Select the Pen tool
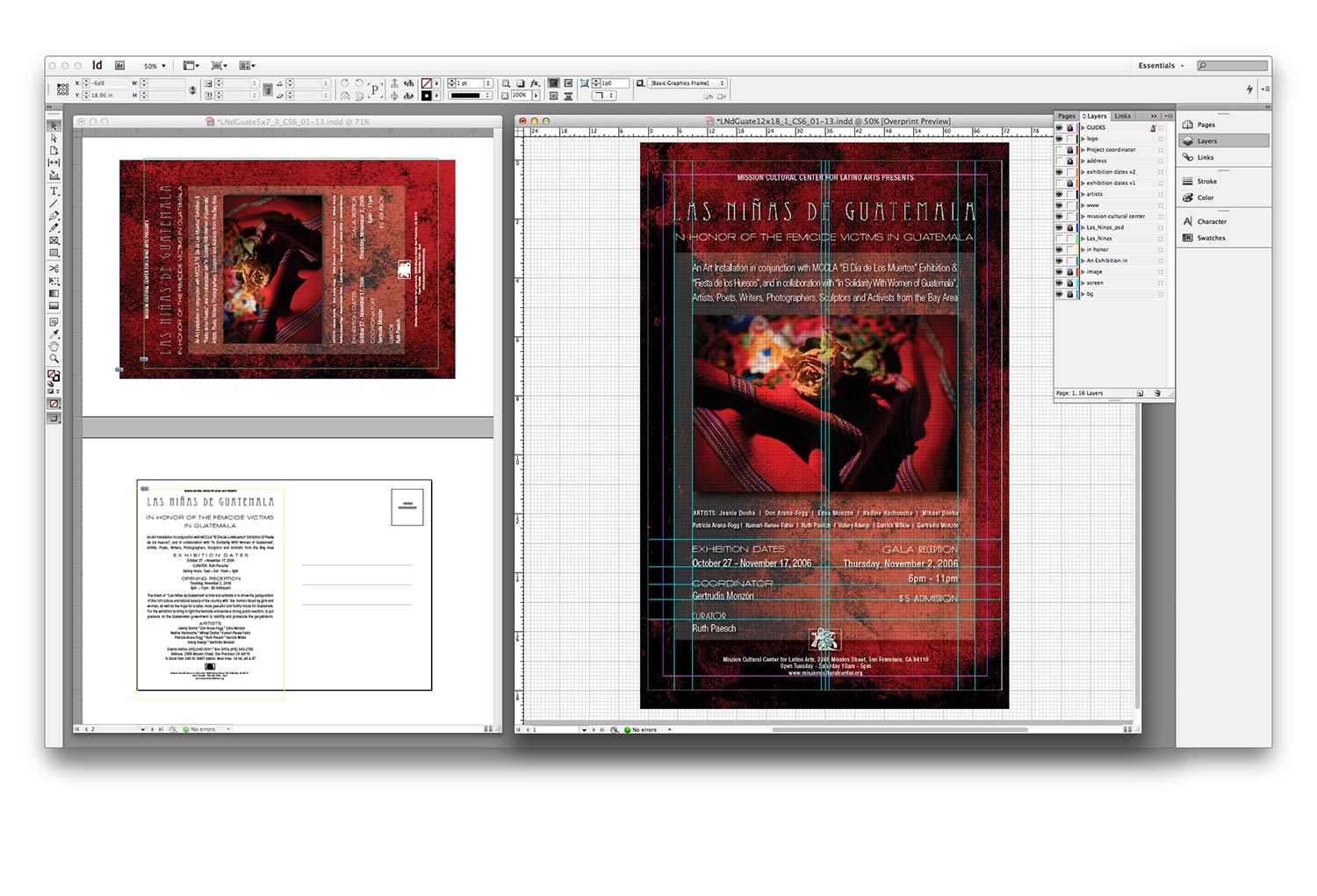The width and height of the screenshot is (1317, 896). tap(54, 216)
